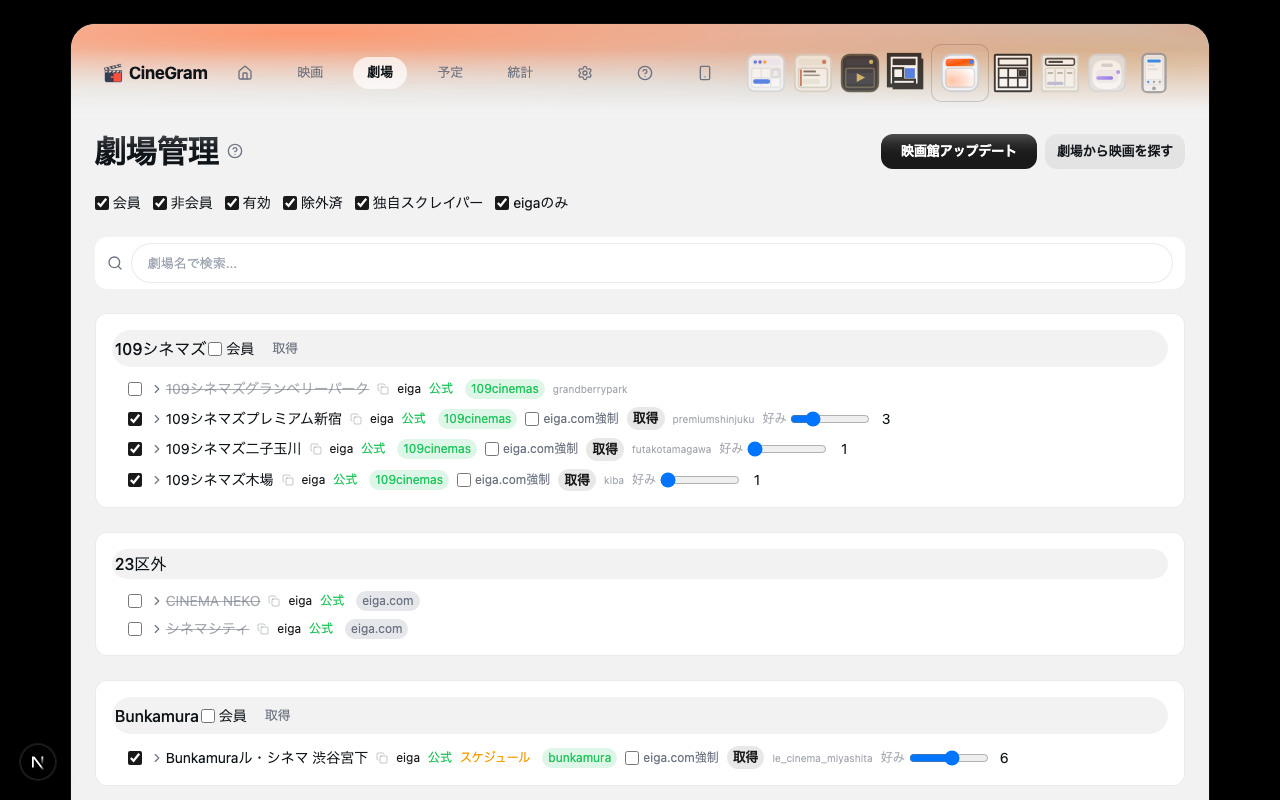The width and height of the screenshot is (1280, 800).
Task: Expand the CINEMA NEKO entry
Action: (156, 600)
